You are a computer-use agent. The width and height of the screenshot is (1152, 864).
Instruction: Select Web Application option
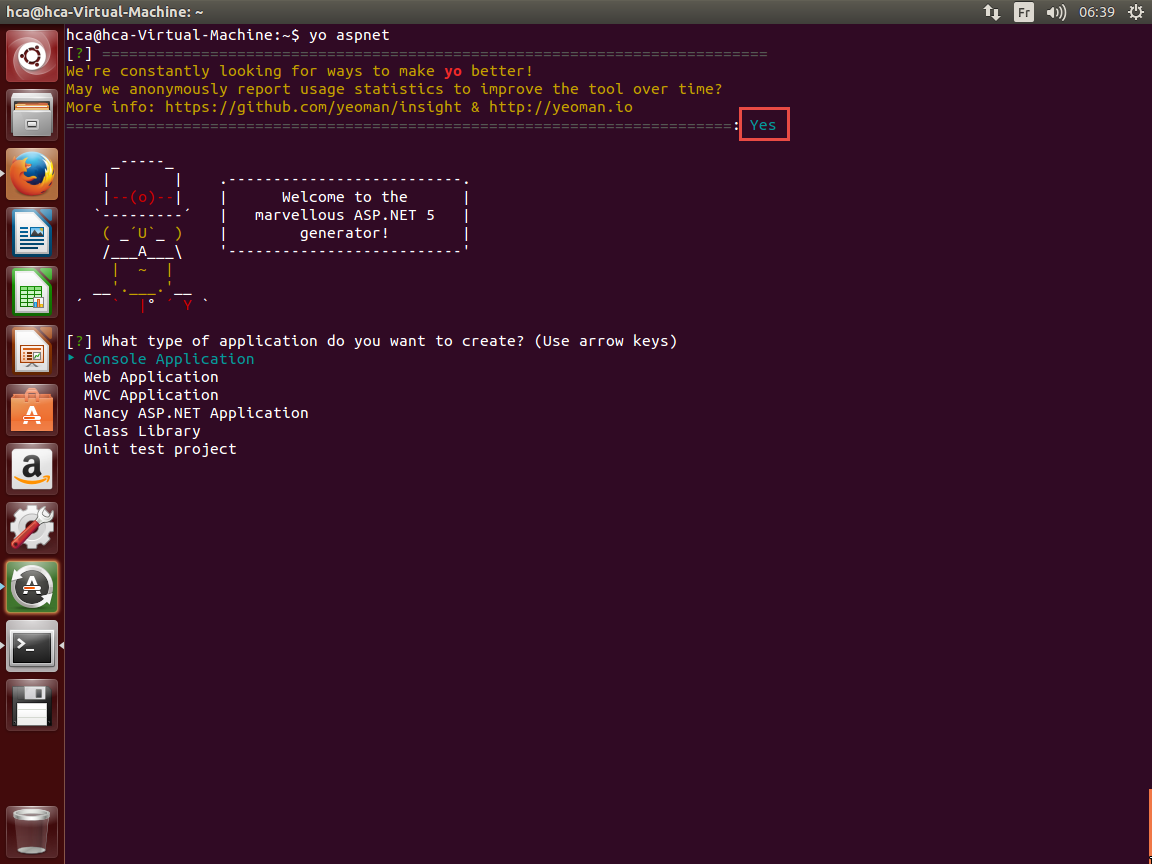click(151, 377)
